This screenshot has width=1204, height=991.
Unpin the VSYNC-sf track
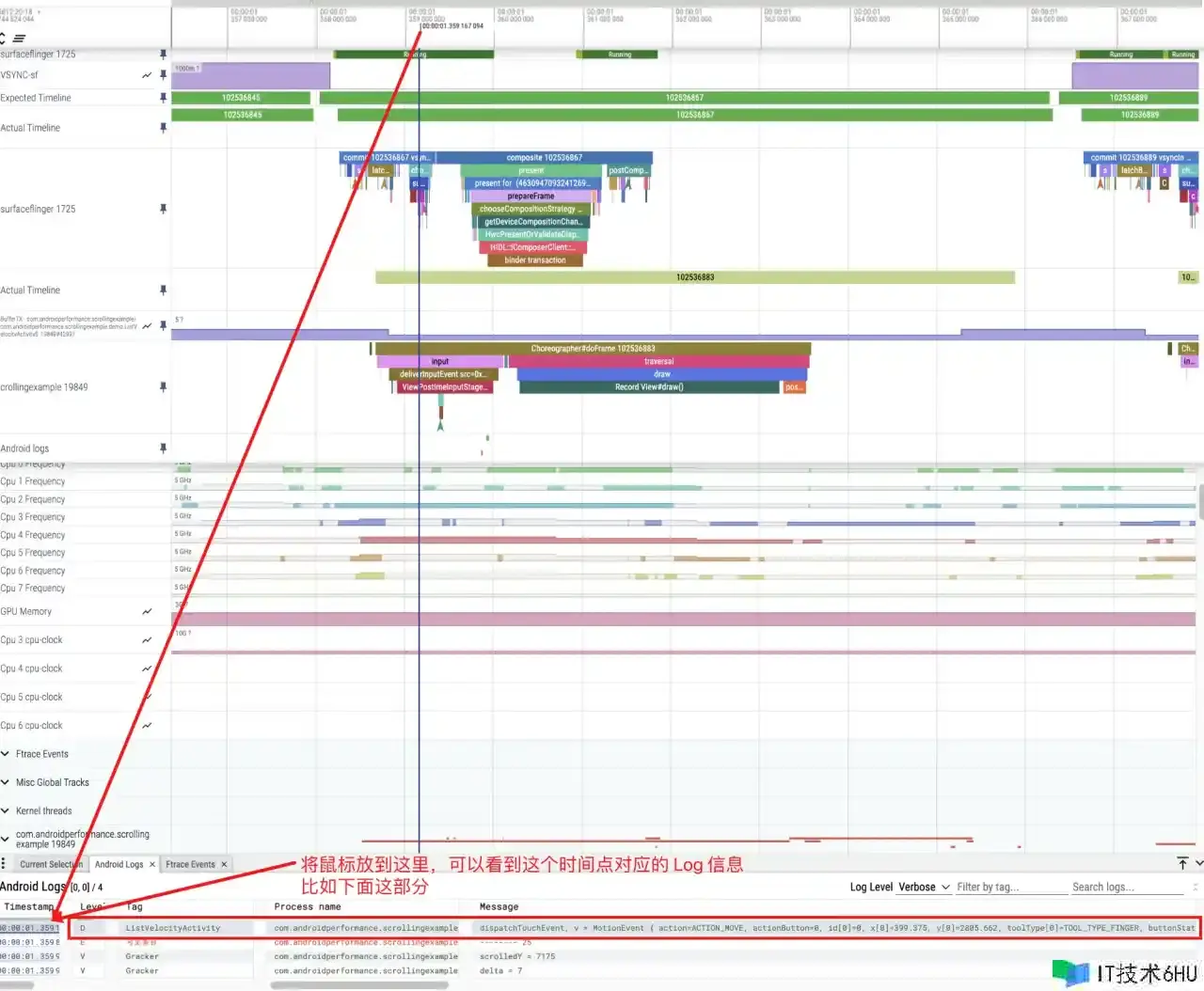(x=164, y=75)
